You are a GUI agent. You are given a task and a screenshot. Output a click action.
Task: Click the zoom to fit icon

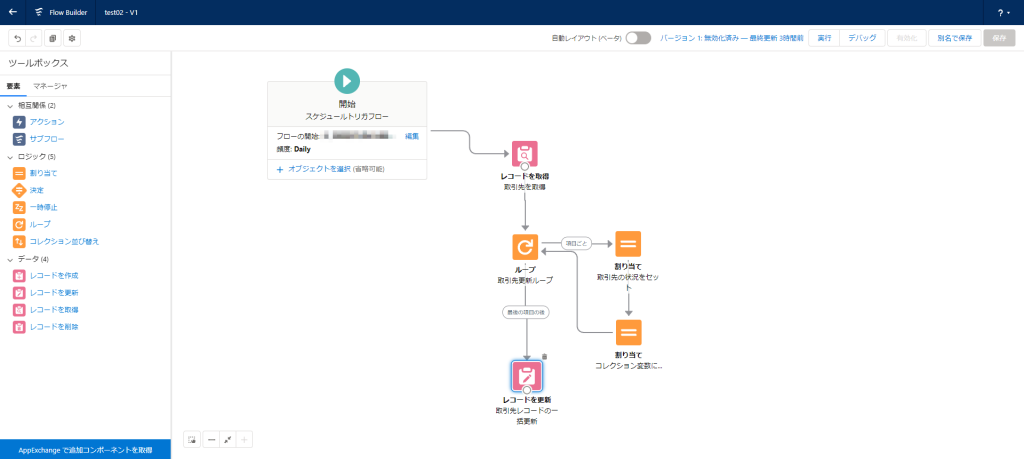pos(228,440)
